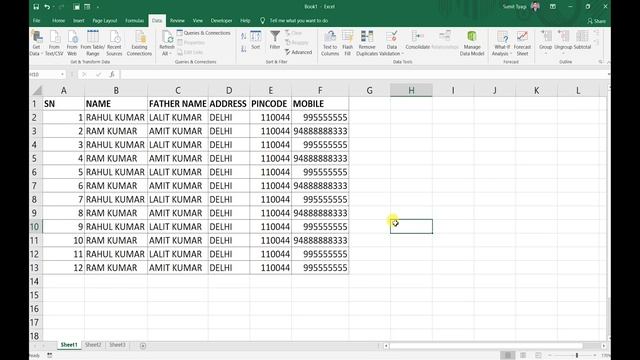Switch to the Developer tab
Screen dimensions: 640x360
pos(221,20)
